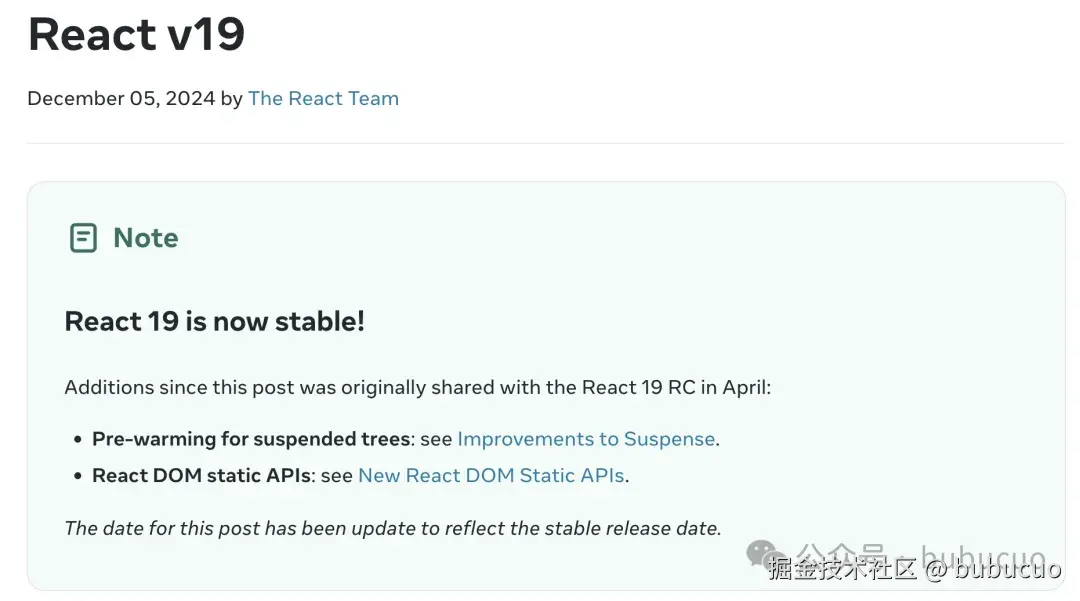
Task: Click the first bullet point marker
Action: 78,440
